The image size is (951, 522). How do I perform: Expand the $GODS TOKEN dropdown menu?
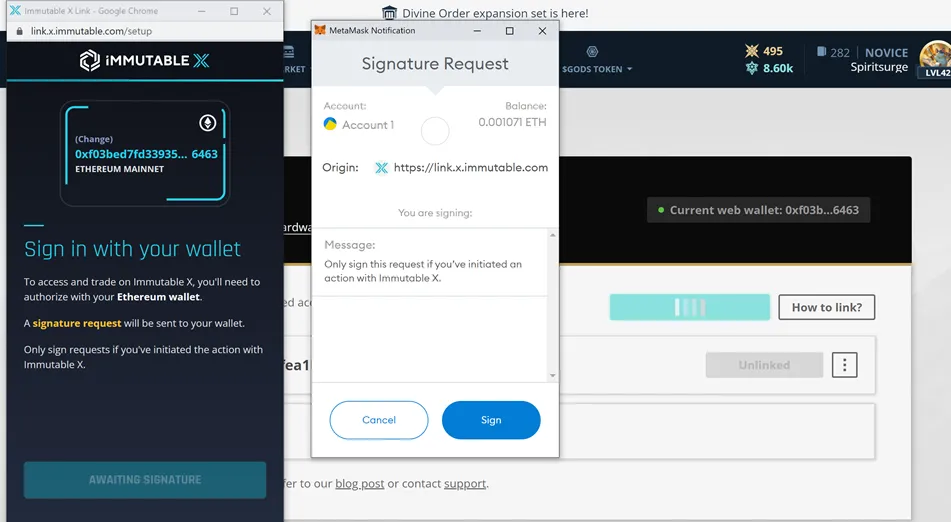(x=597, y=69)
